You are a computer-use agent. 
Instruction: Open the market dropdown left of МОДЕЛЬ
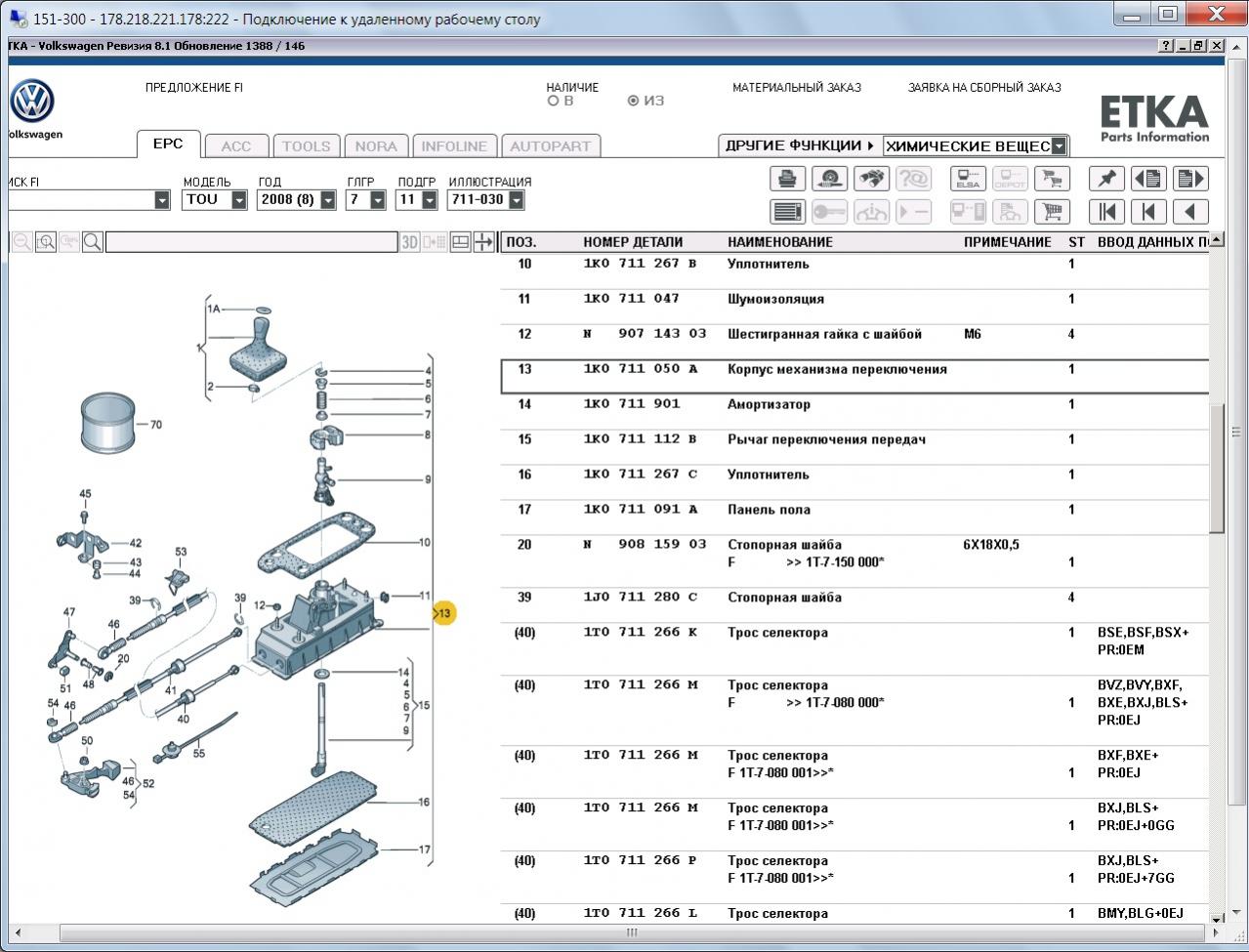click(x=162, y=200)
